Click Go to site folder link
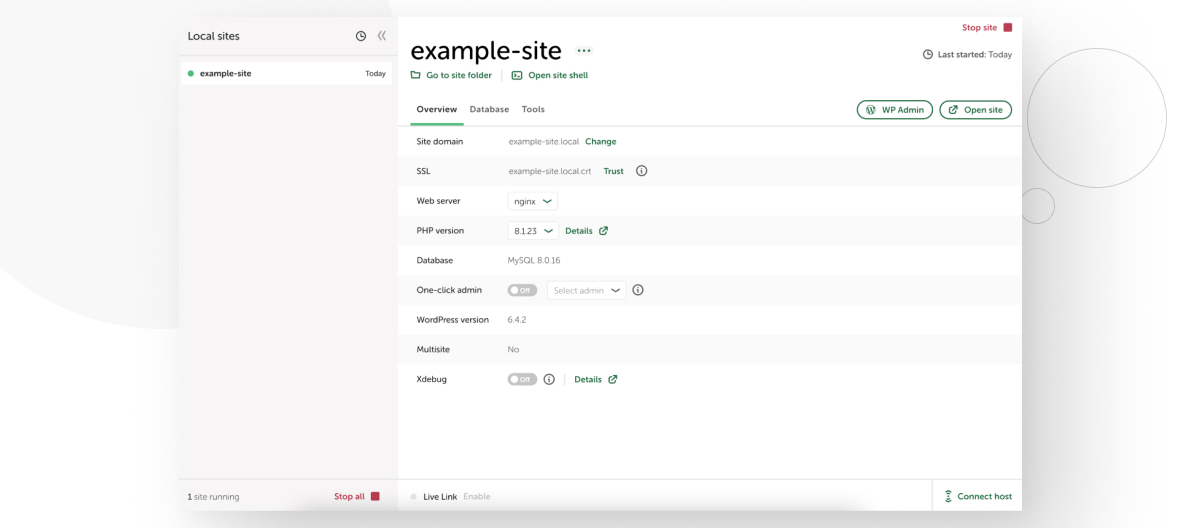Screen dimensions: 1200x528 point(459,75)
